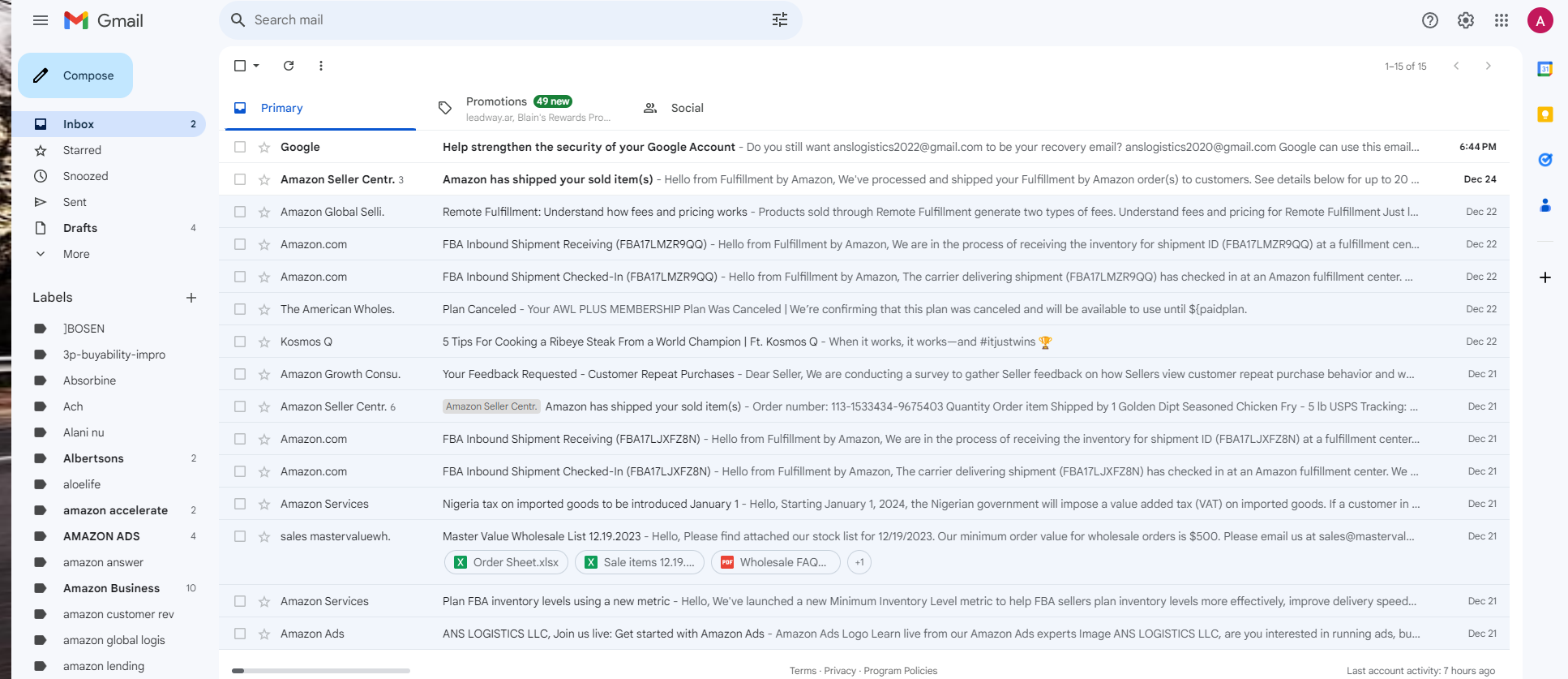Refresh the inbox
This screenshot has width=1568, height=679.
pos(289,66)
